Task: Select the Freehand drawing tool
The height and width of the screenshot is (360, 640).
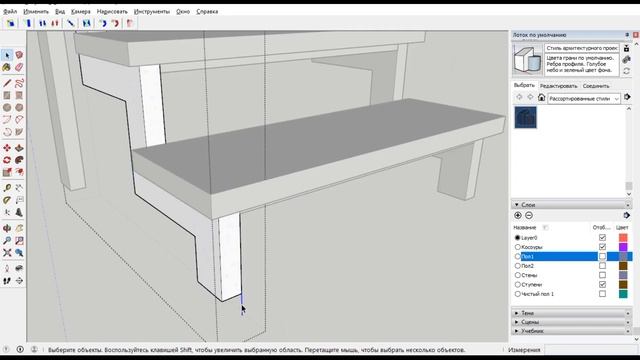Action: (19, 83)
